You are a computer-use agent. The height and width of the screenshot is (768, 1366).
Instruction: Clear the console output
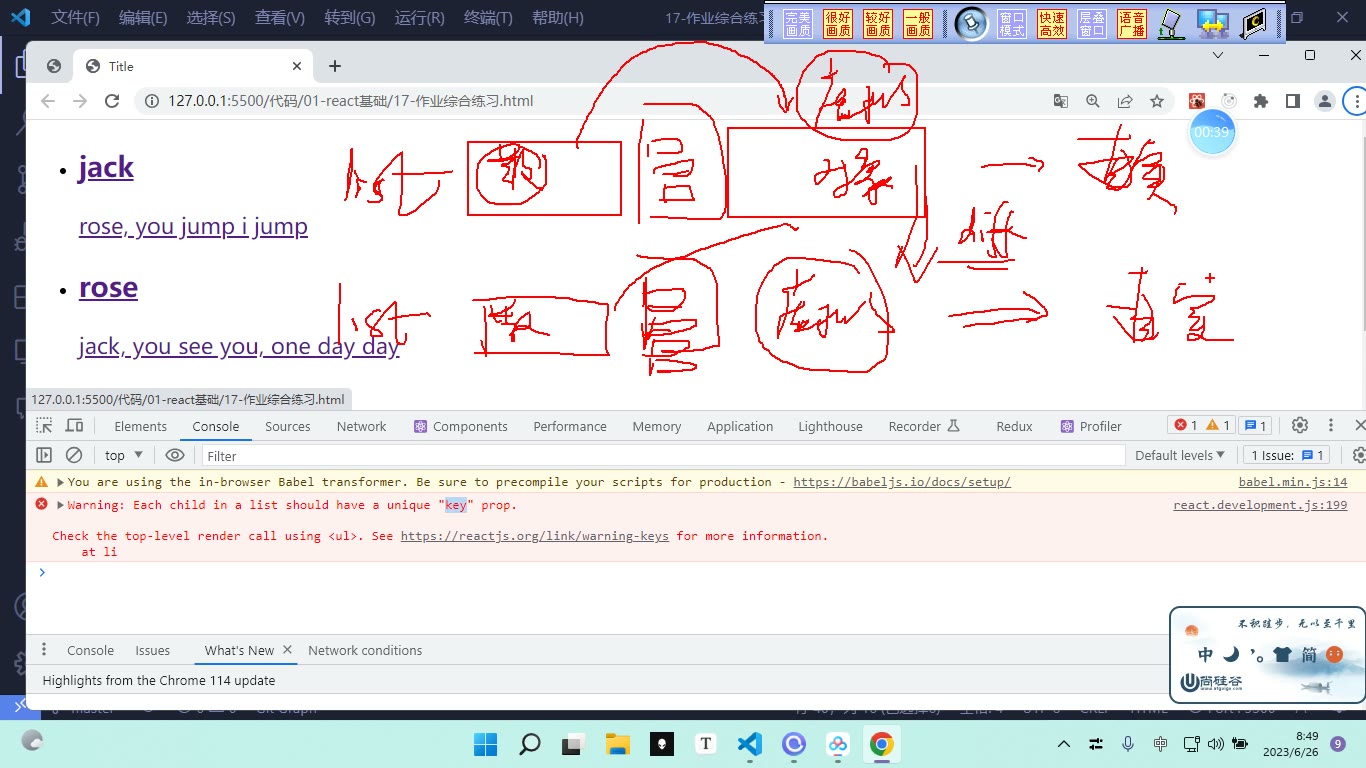tap(74, 455)
